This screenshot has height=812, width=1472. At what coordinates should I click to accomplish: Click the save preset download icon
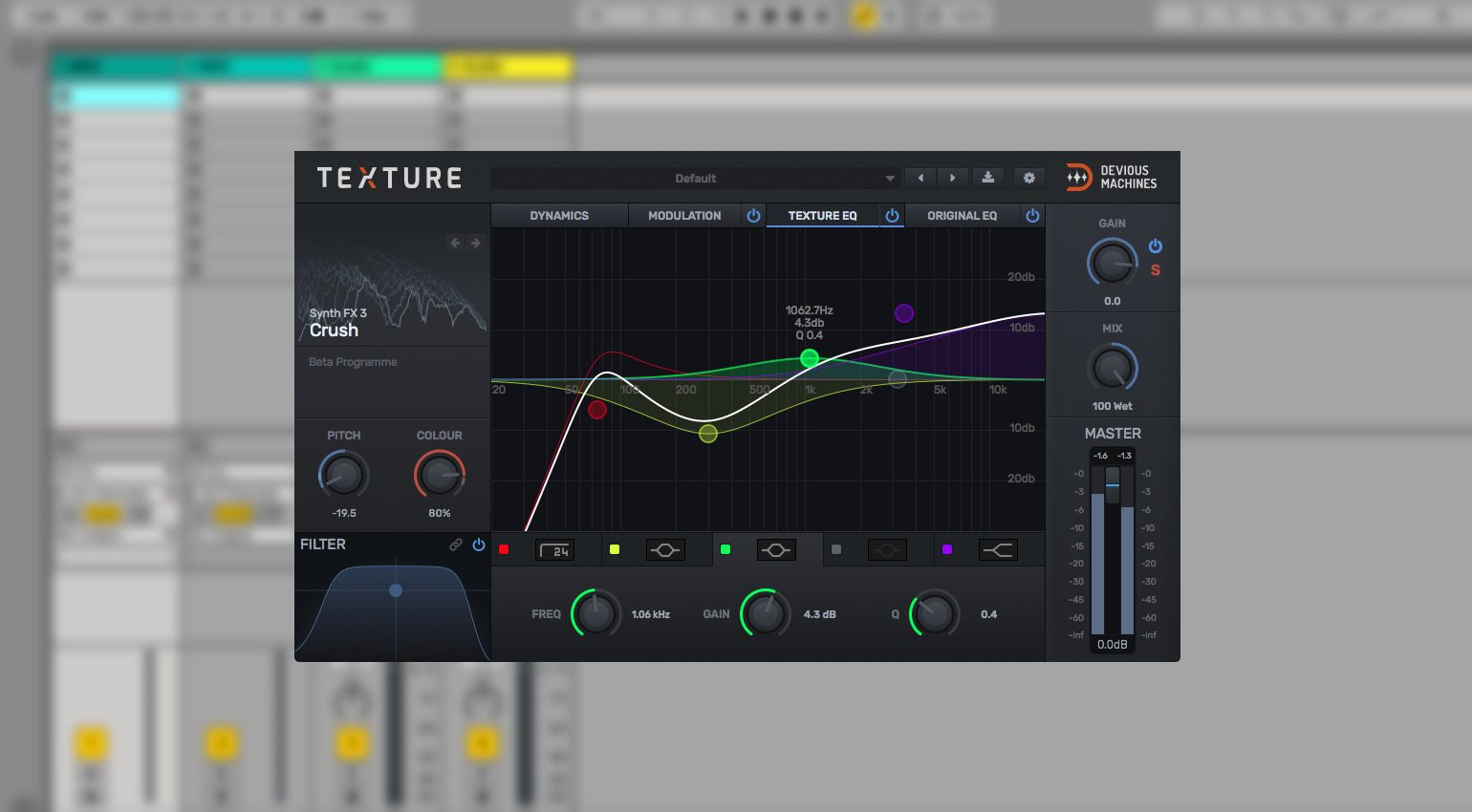pos(987,178)
